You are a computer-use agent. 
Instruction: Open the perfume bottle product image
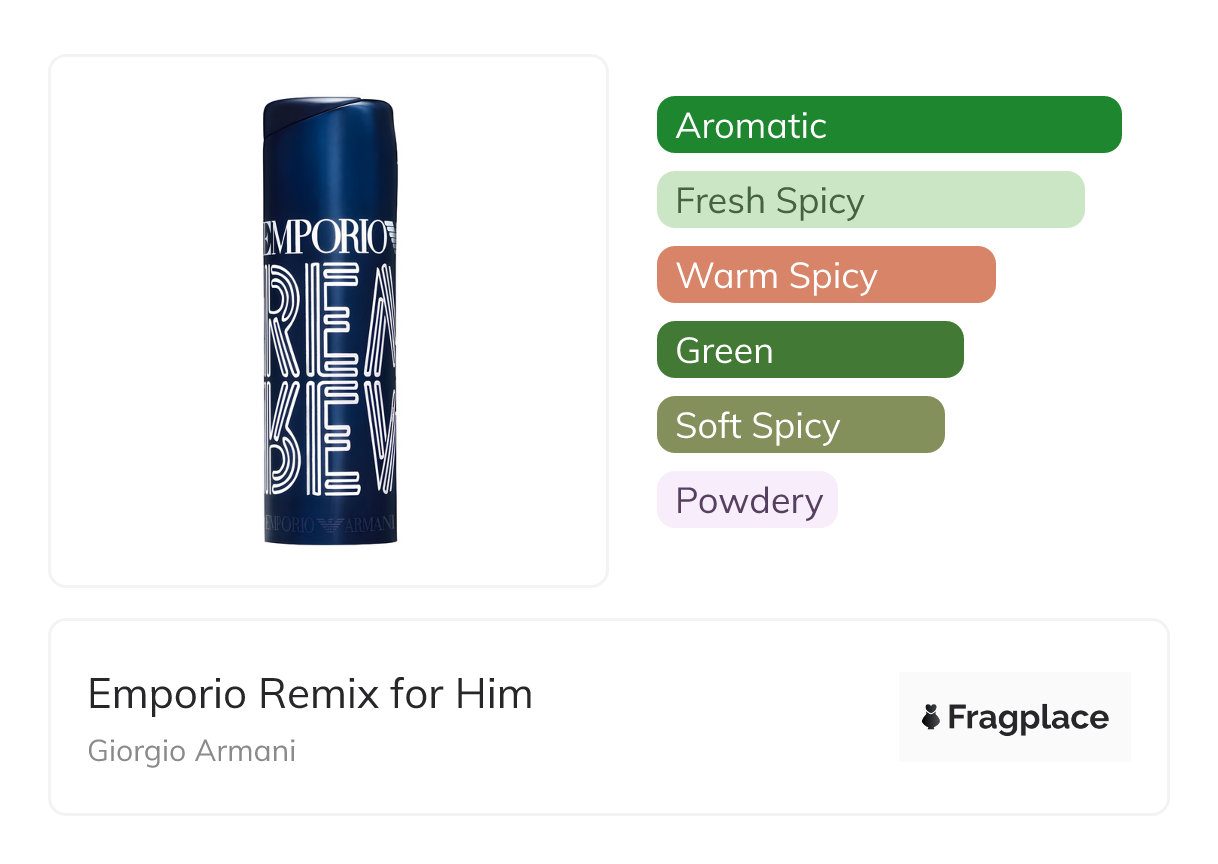tap(330, 320)
